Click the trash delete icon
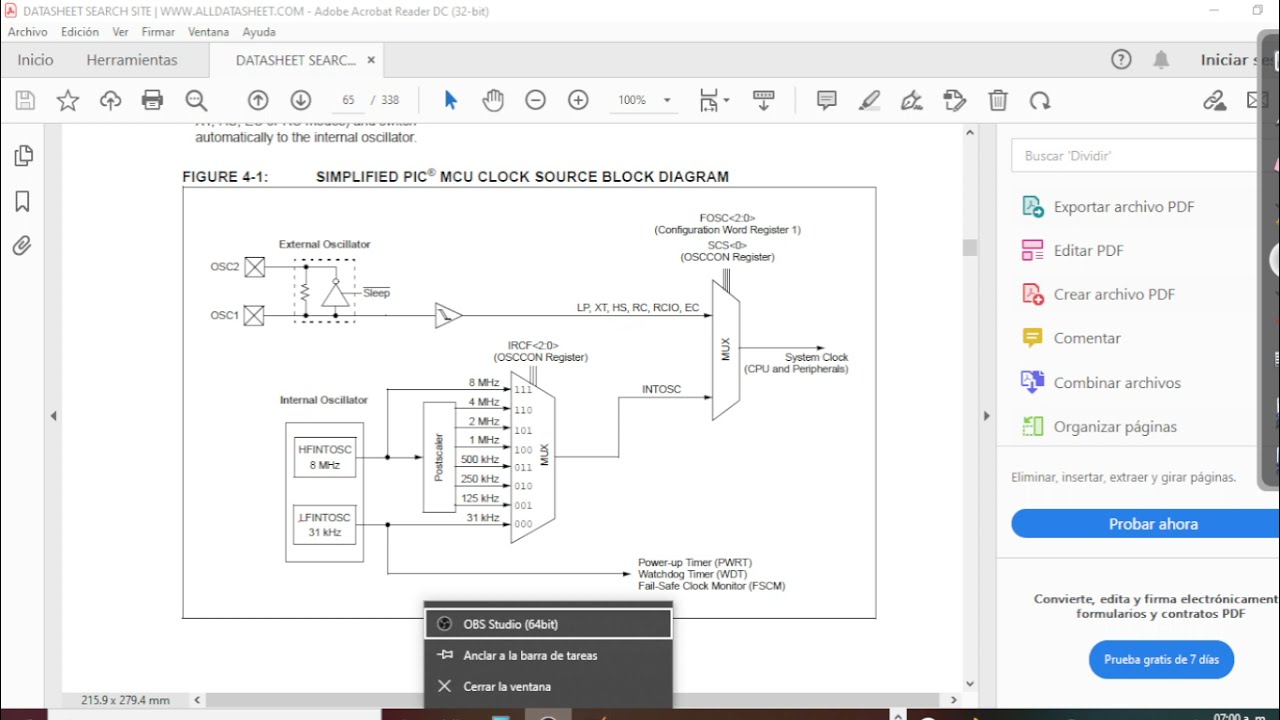This screenshot has width=1280, height=720. 998,100
